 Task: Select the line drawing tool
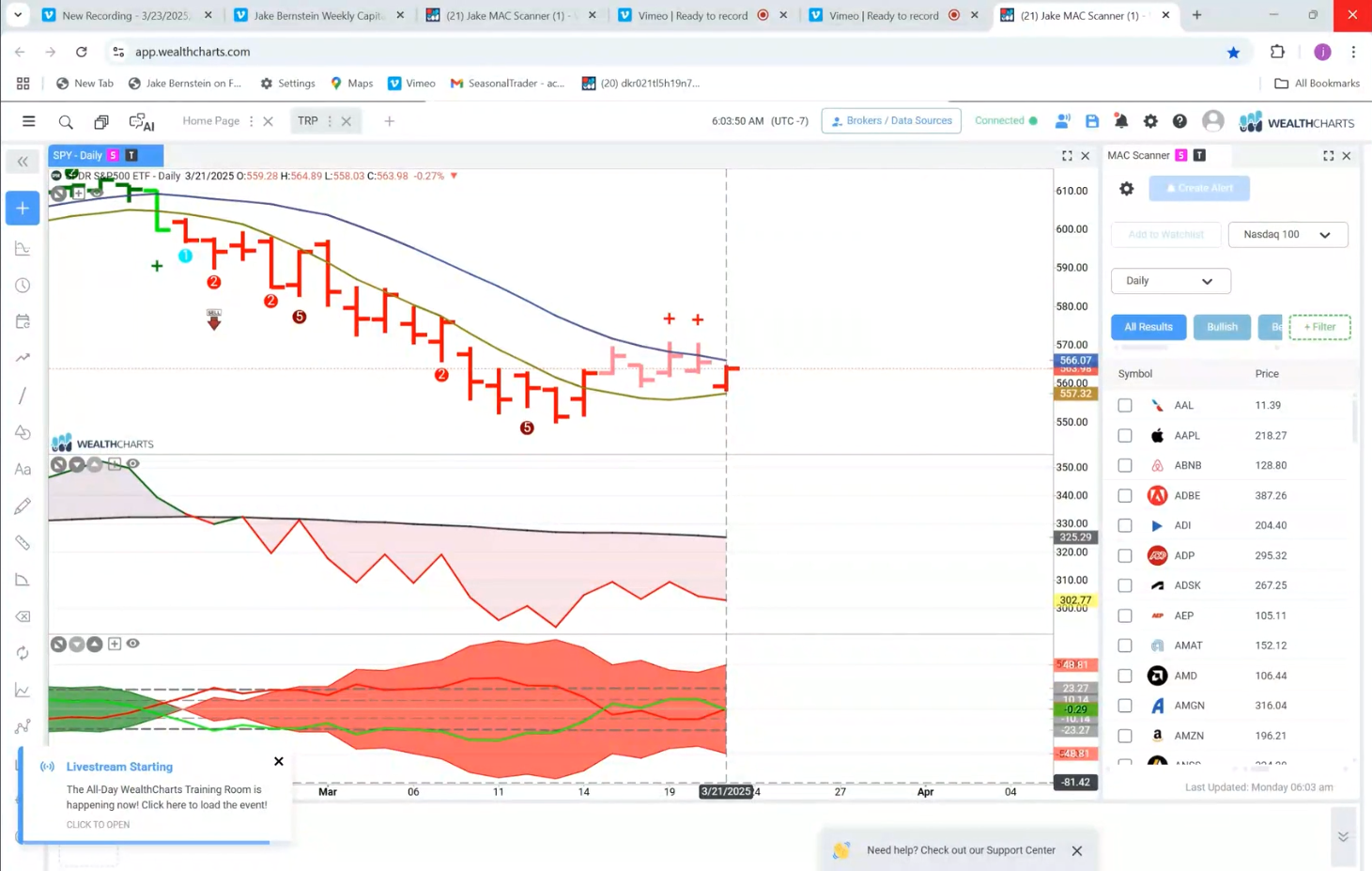click(23, 396)
